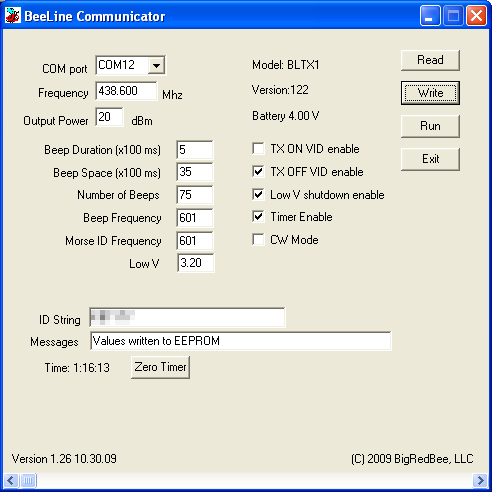The width and height of the screenshot is (492, 492).
Task: Focus the Frequency 438.600 field
Action: coord(126,91)
